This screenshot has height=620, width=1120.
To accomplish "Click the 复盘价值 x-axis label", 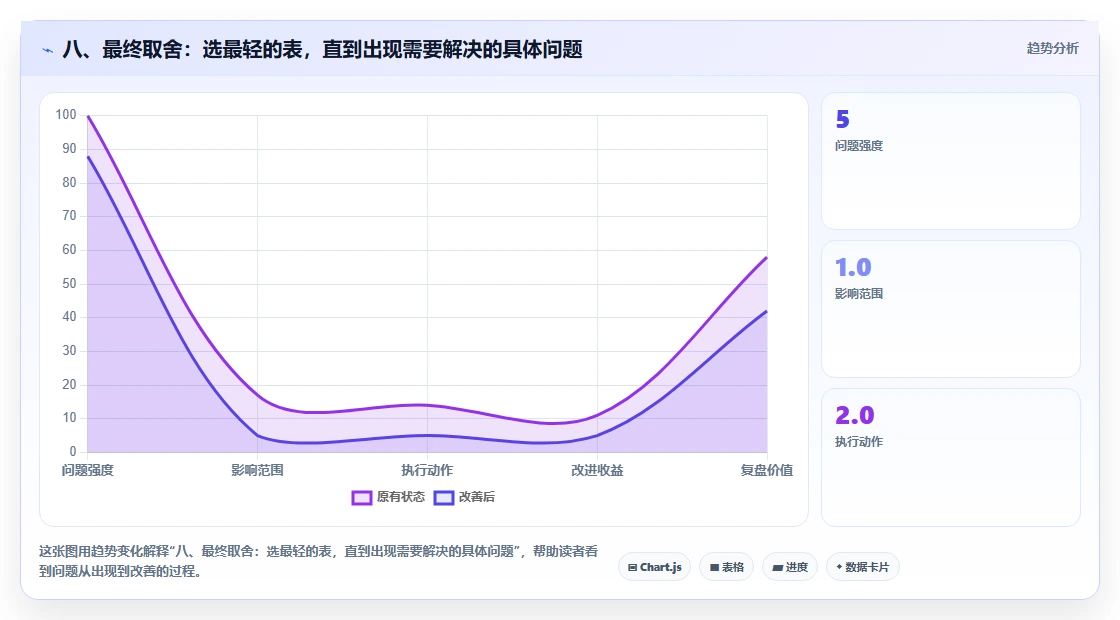I will click(766, 470).
